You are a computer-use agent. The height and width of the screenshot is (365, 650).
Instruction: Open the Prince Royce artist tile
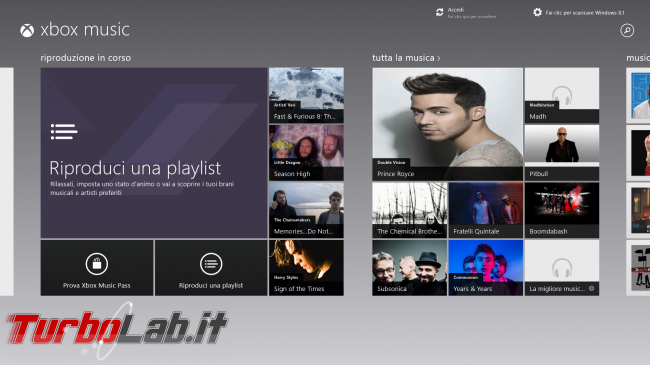pyautogui.click(x=448, y=124)
